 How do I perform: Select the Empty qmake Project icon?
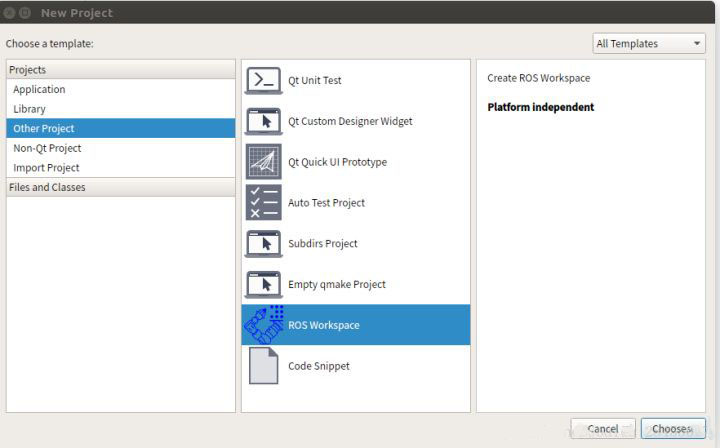(x=264, y=284)
